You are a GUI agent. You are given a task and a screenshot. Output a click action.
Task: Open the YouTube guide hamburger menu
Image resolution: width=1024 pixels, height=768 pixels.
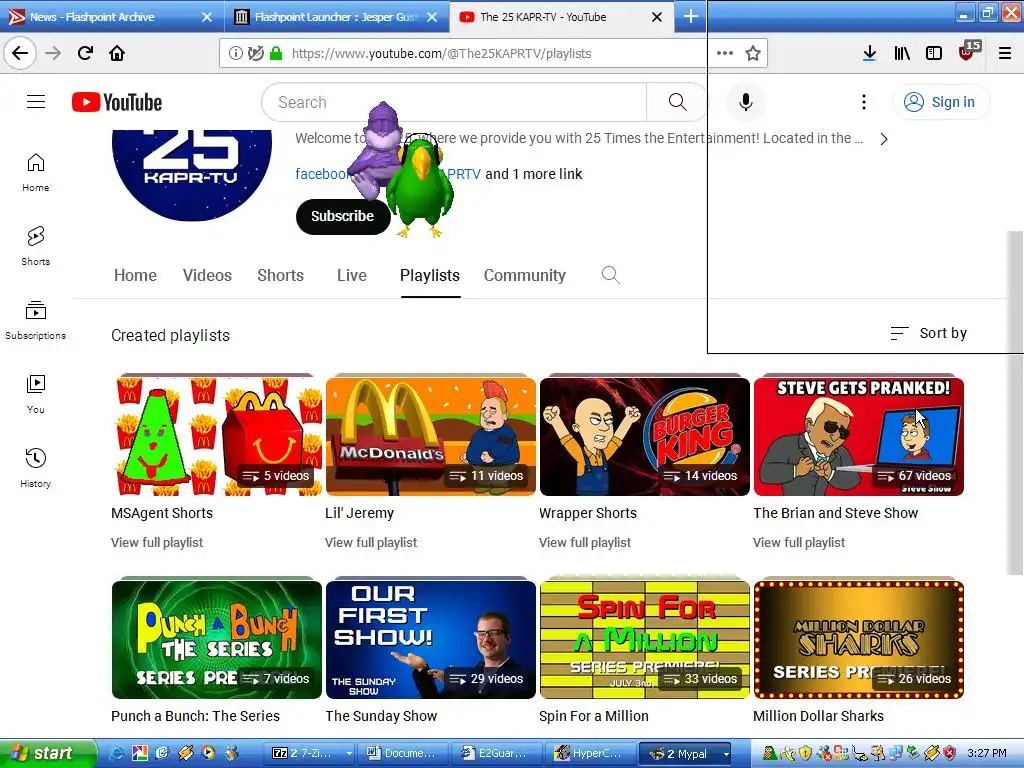tap(36, 102)
